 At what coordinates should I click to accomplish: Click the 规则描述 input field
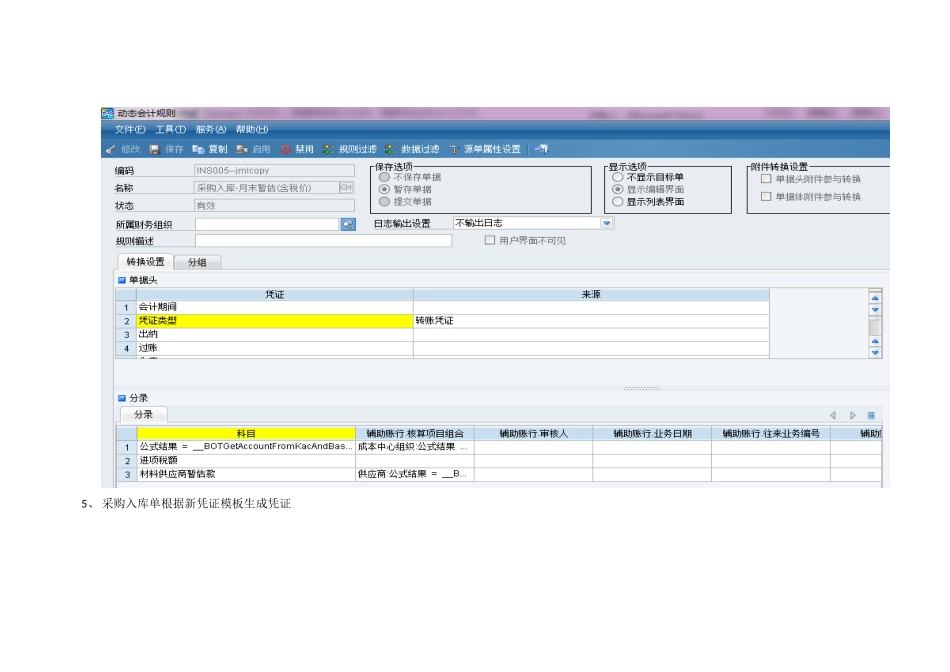click(323, 241)
